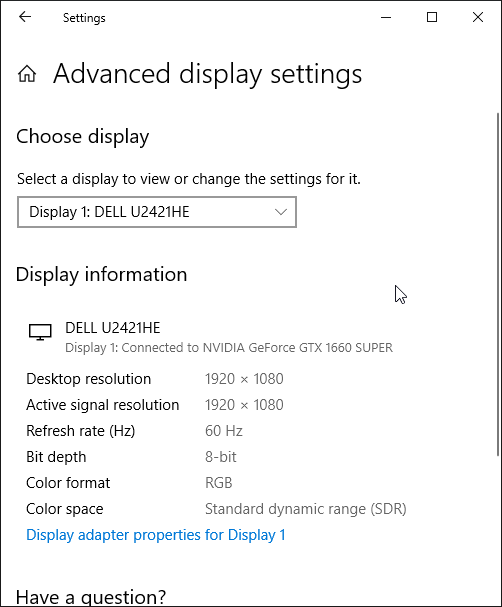This screenshot has width=502, height=607.
Task: Click the Color format RGB value
Action: coord(219,483)
